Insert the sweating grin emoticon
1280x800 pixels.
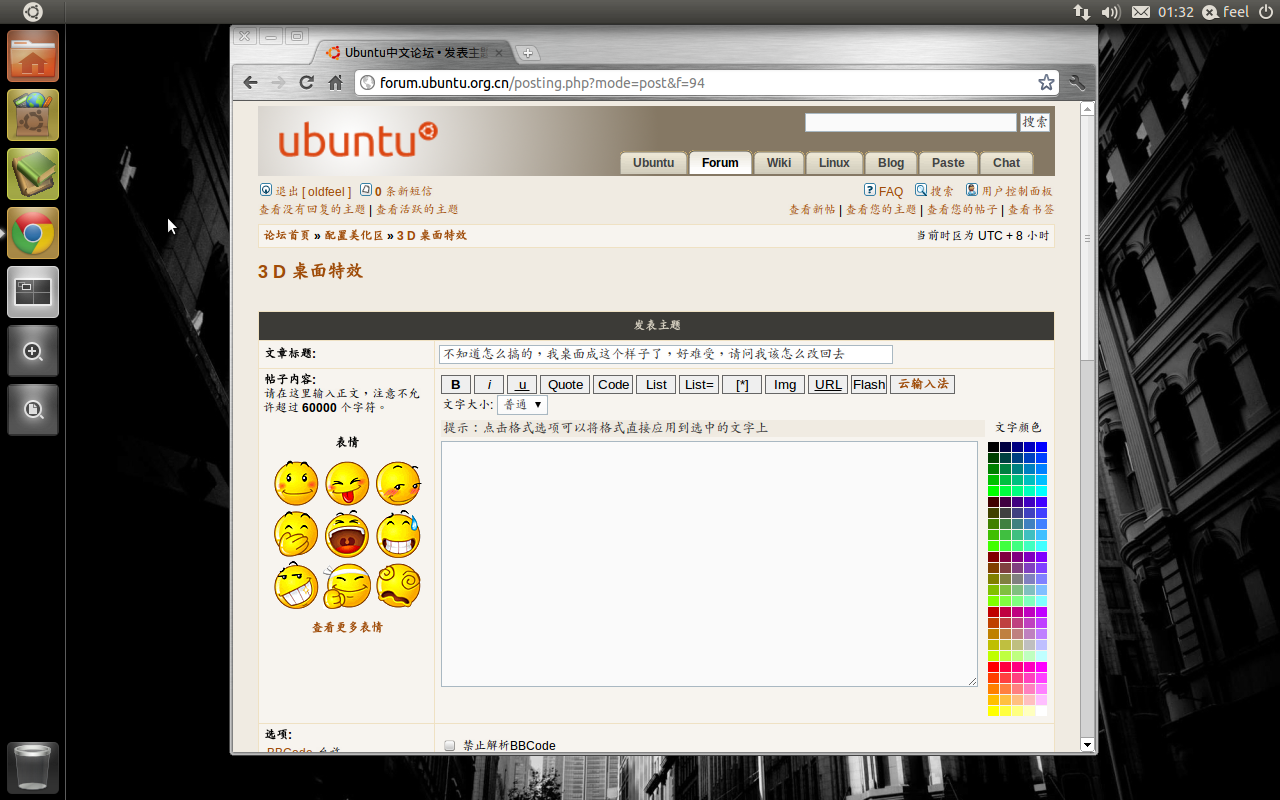398,534
